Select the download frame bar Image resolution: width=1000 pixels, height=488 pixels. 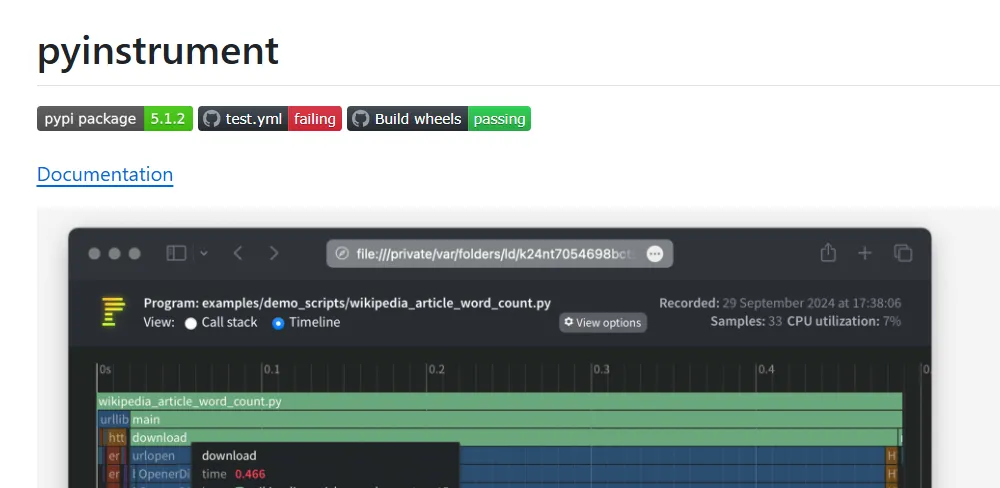514,437
